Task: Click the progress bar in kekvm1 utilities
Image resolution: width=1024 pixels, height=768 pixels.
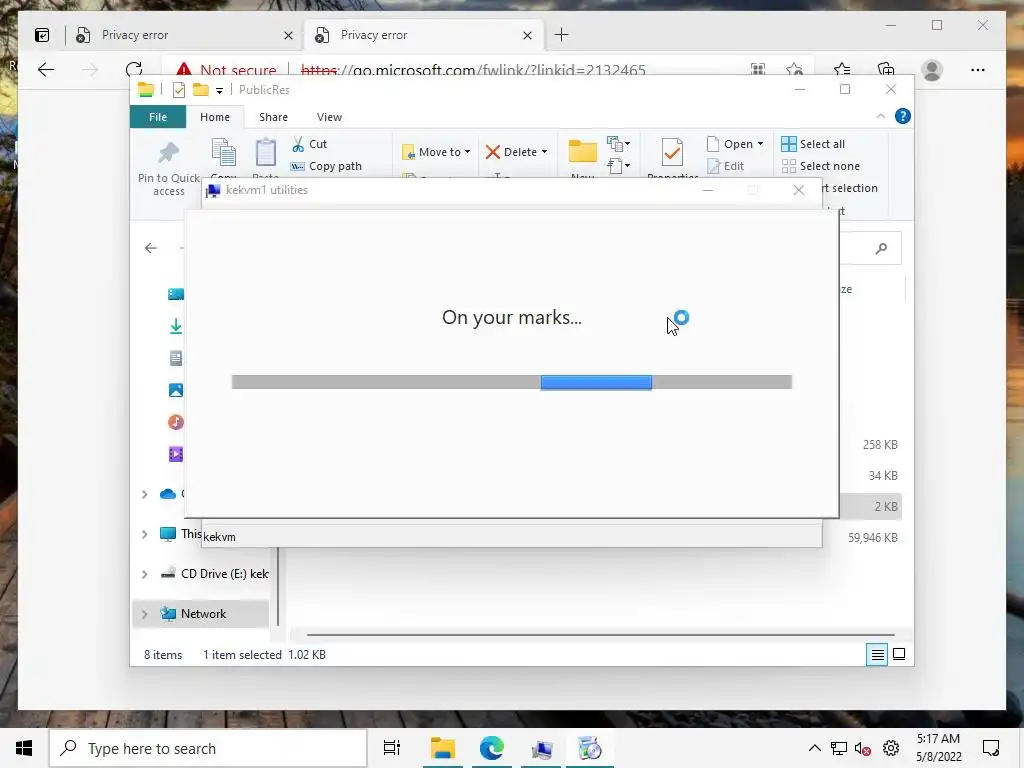Action: (511, 382)
